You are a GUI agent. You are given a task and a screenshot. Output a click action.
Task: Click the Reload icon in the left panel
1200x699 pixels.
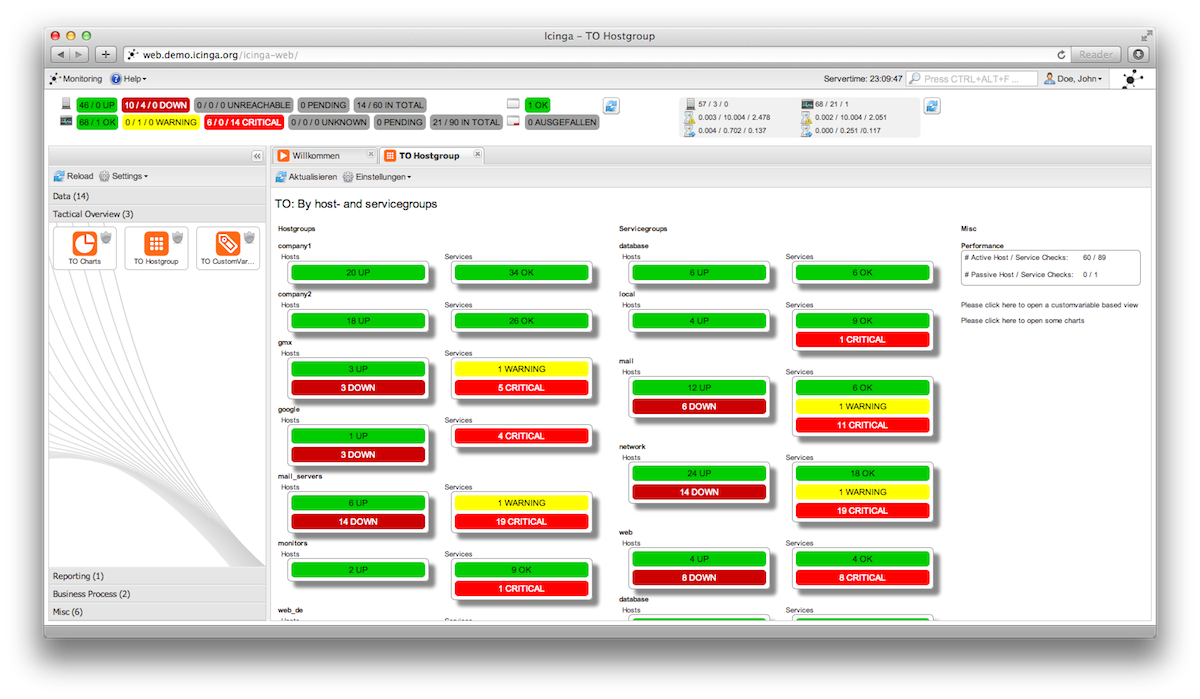[59, 176]
